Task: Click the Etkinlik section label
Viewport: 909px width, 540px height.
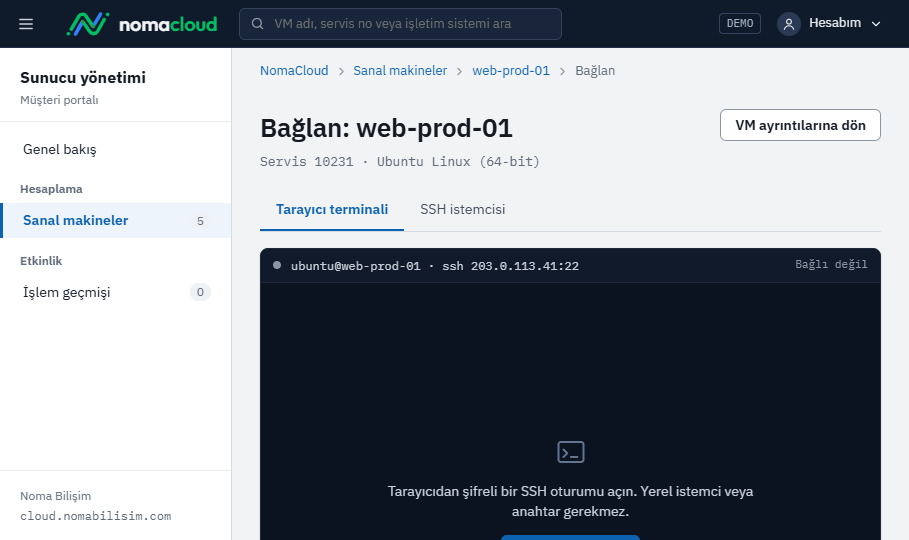Action: pyautogui.click(x=41, y=261)
